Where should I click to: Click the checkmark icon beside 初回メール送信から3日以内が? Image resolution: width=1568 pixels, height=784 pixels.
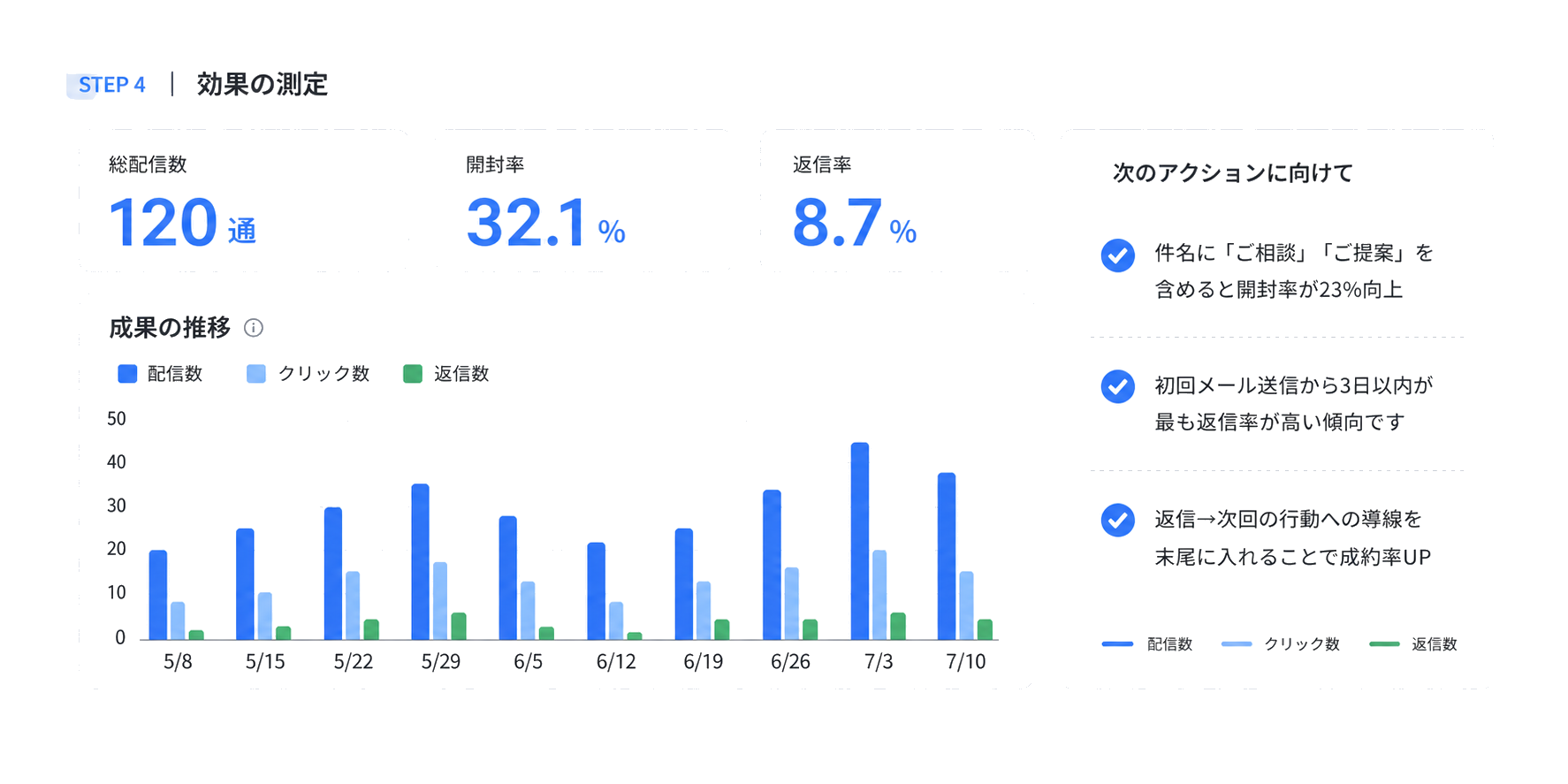click(x=1118, y=386)
